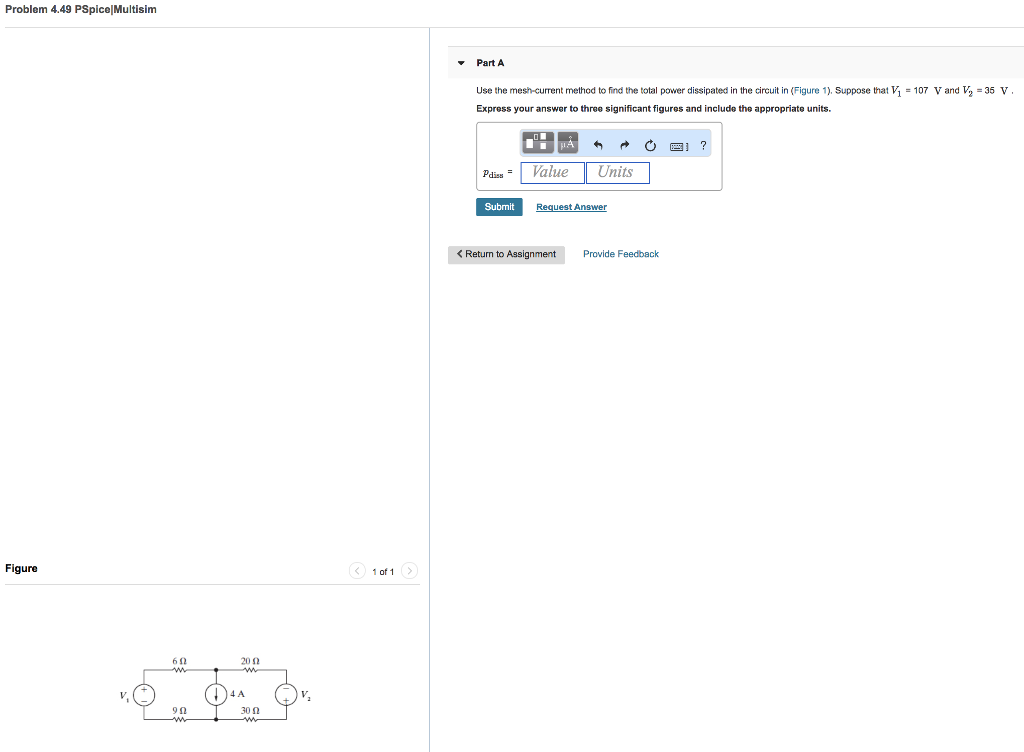The height and width of the screenshot is (752, 1024).
Task: Click the redo arrow in answer toolbar
Action: [623, 145]
